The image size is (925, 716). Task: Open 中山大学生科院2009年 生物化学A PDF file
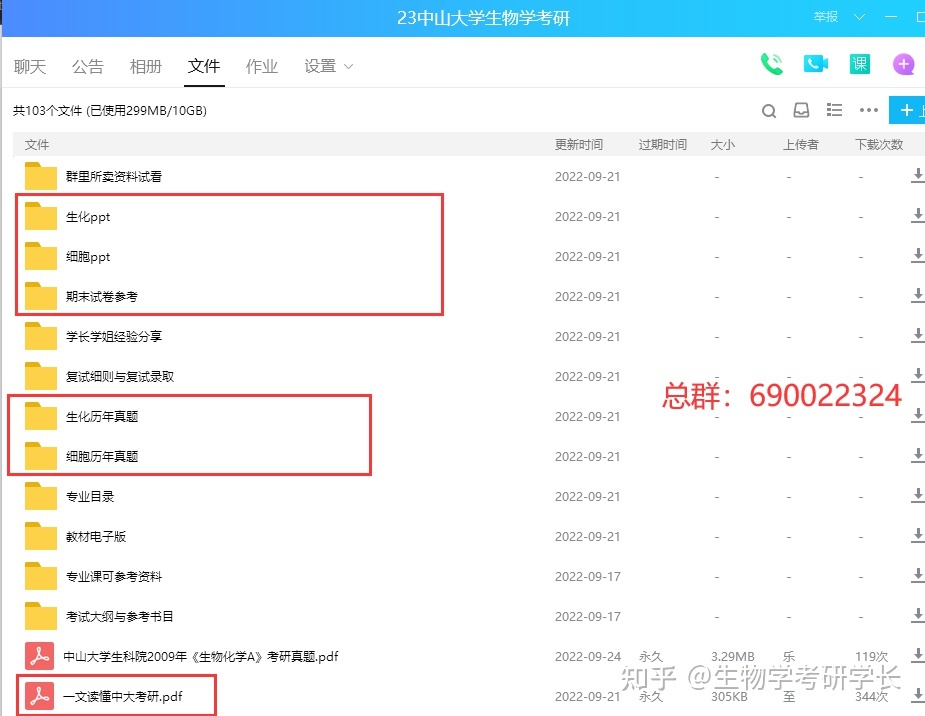pyautogui.click(x=201, y=657)
